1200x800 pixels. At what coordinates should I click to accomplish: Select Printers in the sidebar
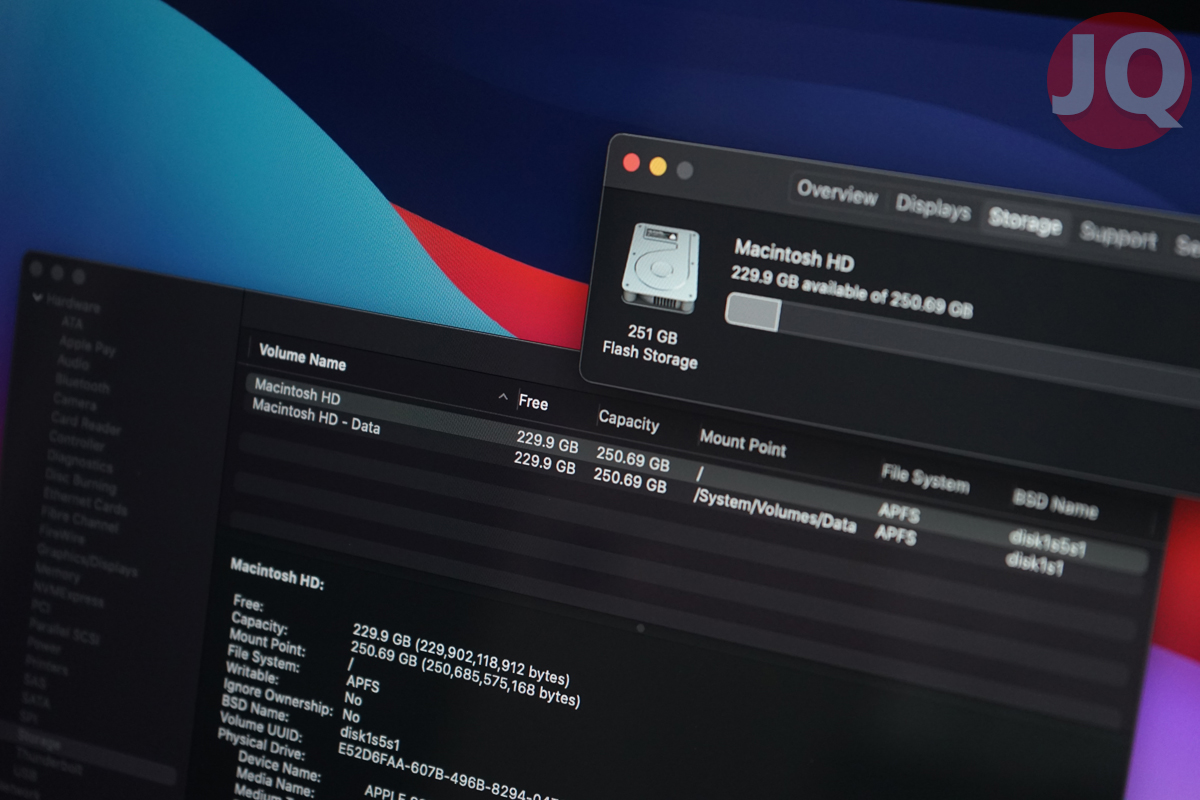[46, 666]
